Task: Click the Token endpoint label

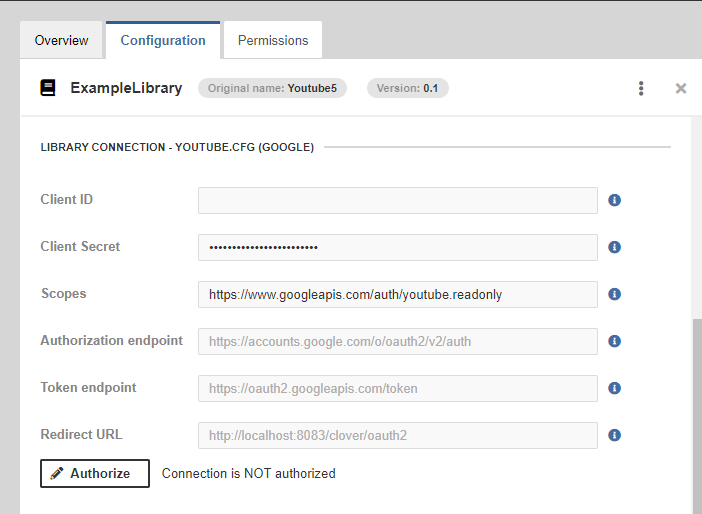Action: (88, 387)
